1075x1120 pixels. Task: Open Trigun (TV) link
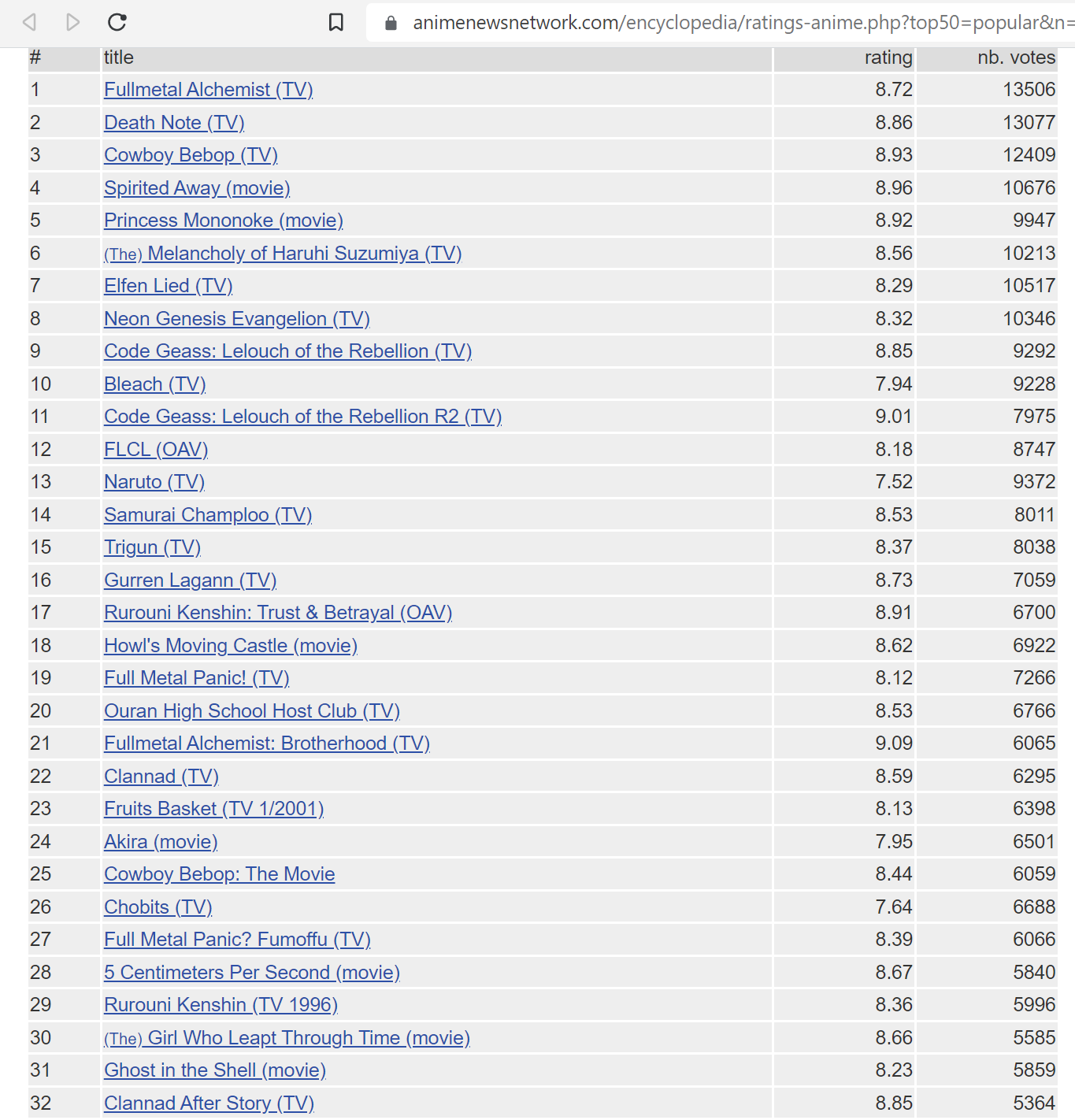pos(153,547)
